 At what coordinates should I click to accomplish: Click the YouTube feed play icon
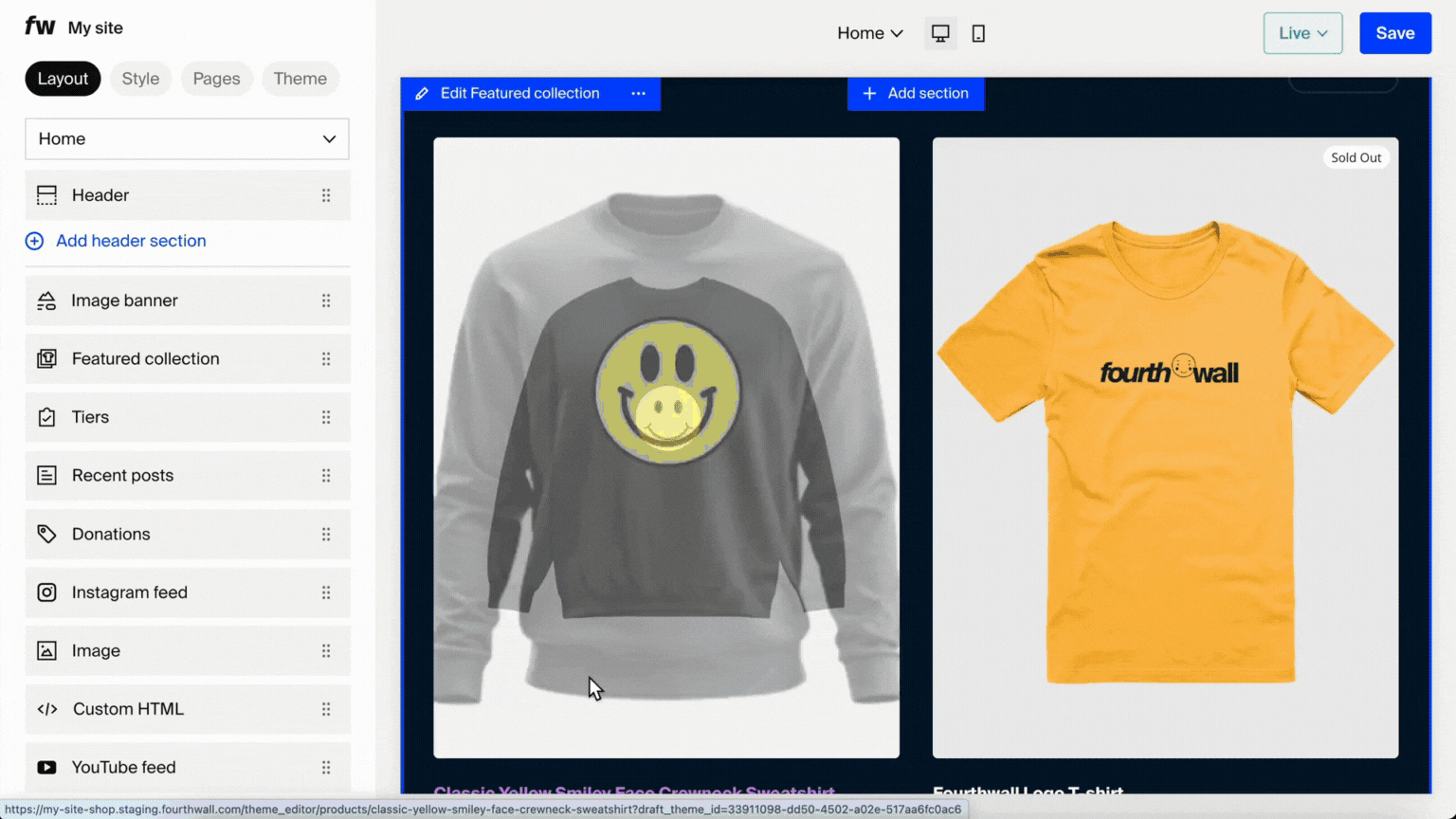46,767
